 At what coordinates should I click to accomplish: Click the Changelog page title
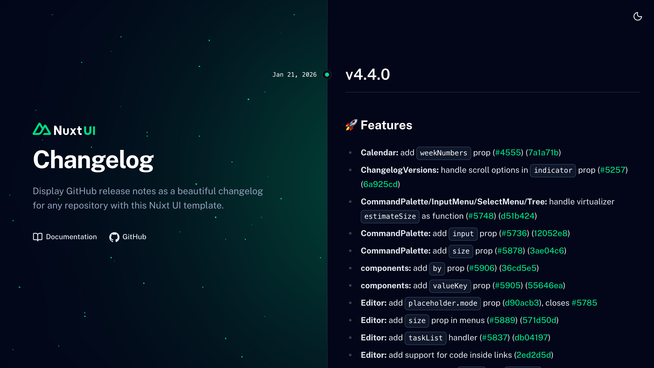click(93, 161)
